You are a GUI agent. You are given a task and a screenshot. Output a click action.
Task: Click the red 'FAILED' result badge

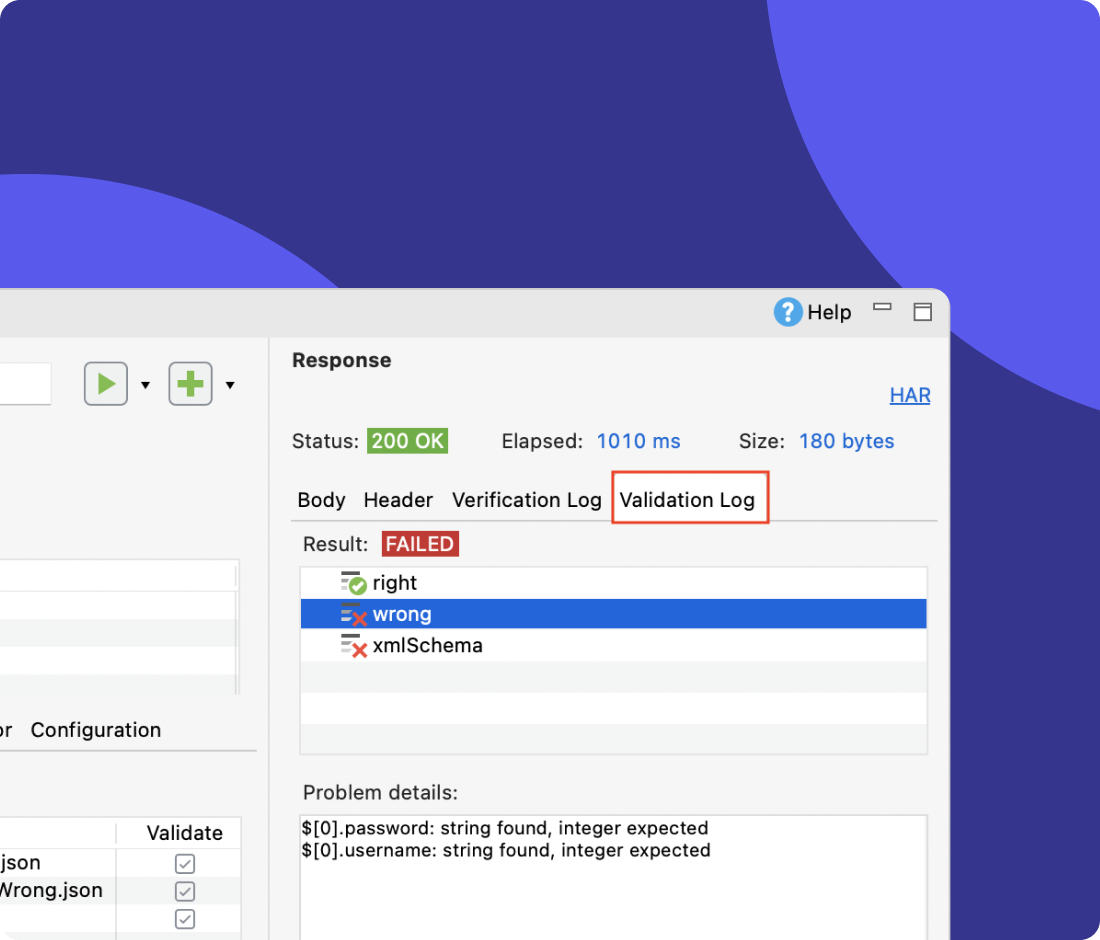point(420,543)
